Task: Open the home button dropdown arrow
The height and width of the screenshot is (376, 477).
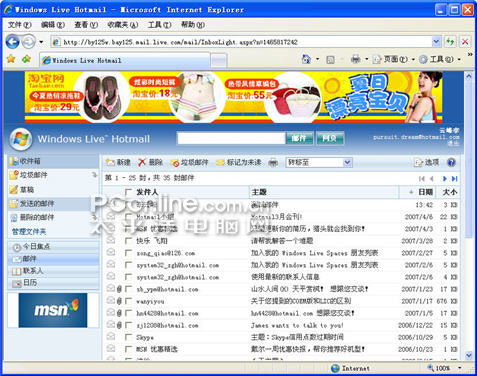Action: (317, 59)
